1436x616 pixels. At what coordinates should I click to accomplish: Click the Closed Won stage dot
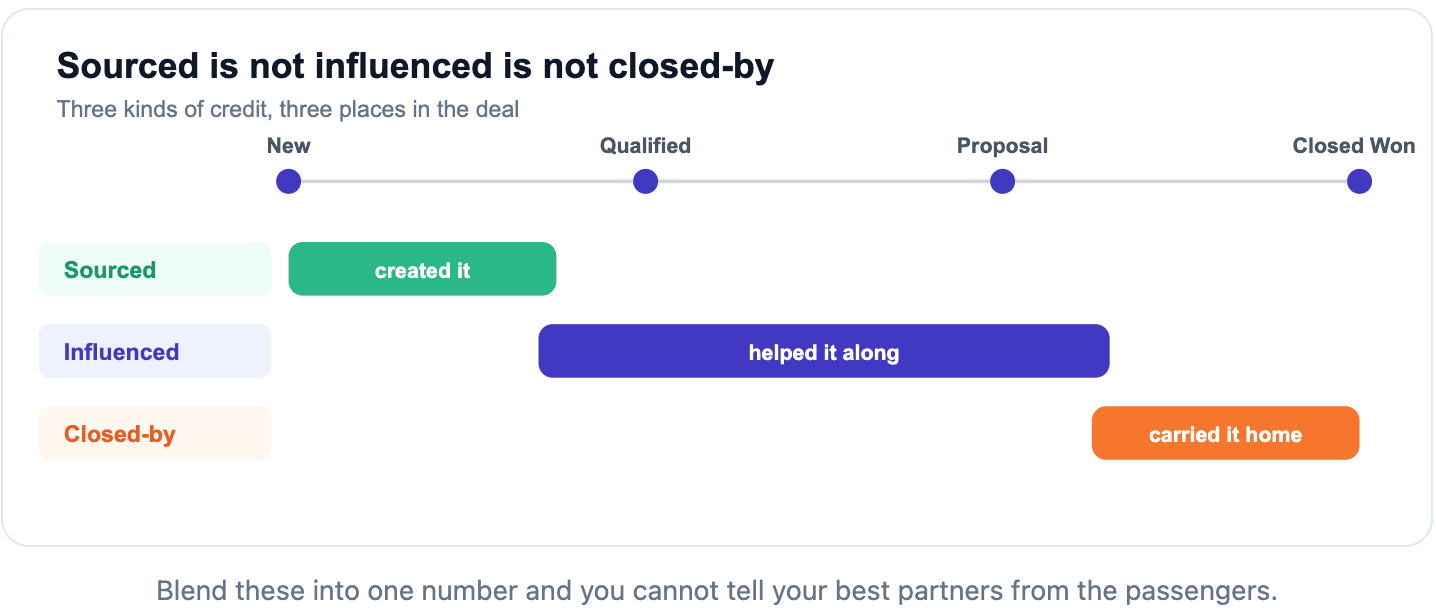(x=1359, y=182)
